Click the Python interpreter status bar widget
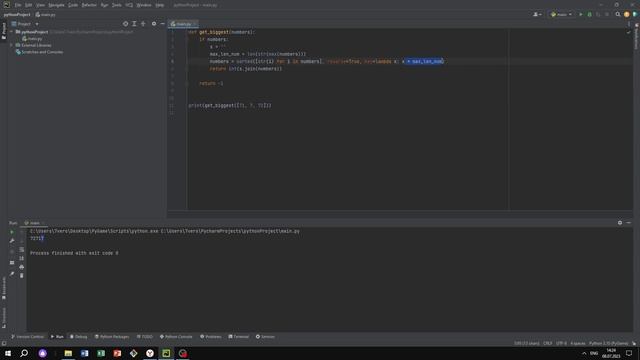 click(x=609, y=344)
